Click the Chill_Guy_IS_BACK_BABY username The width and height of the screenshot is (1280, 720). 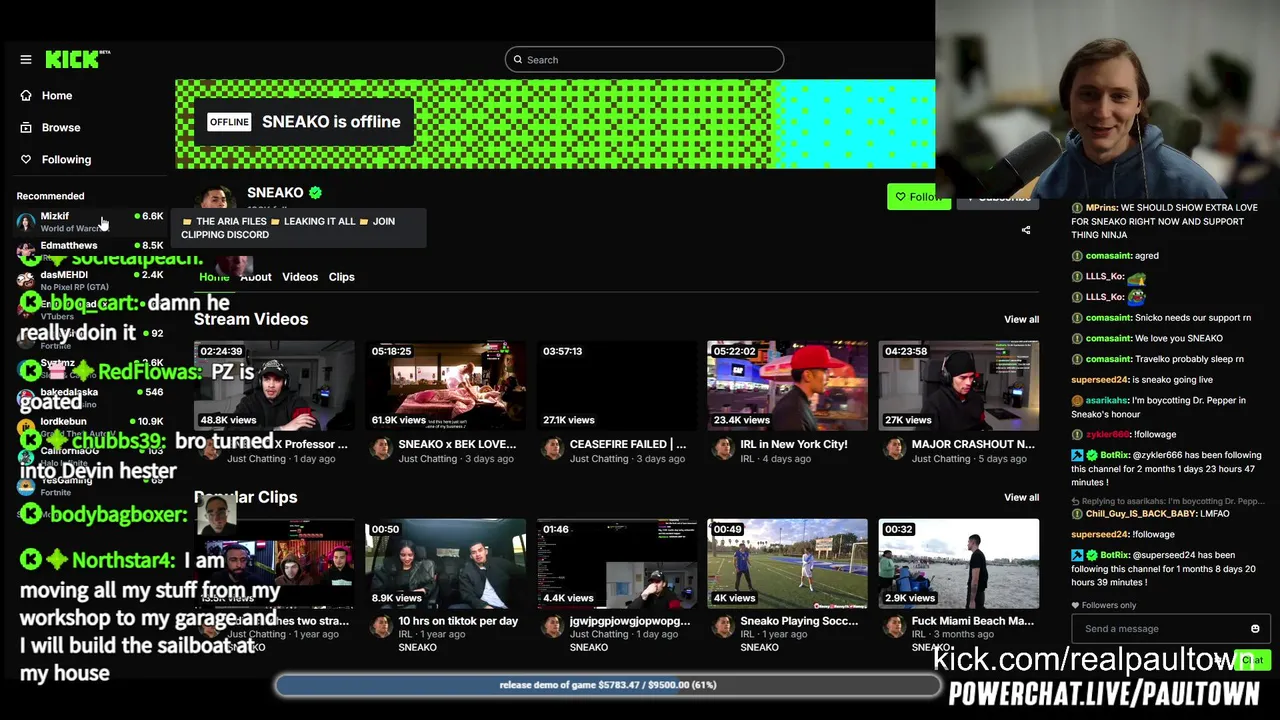click(1142, 514)
